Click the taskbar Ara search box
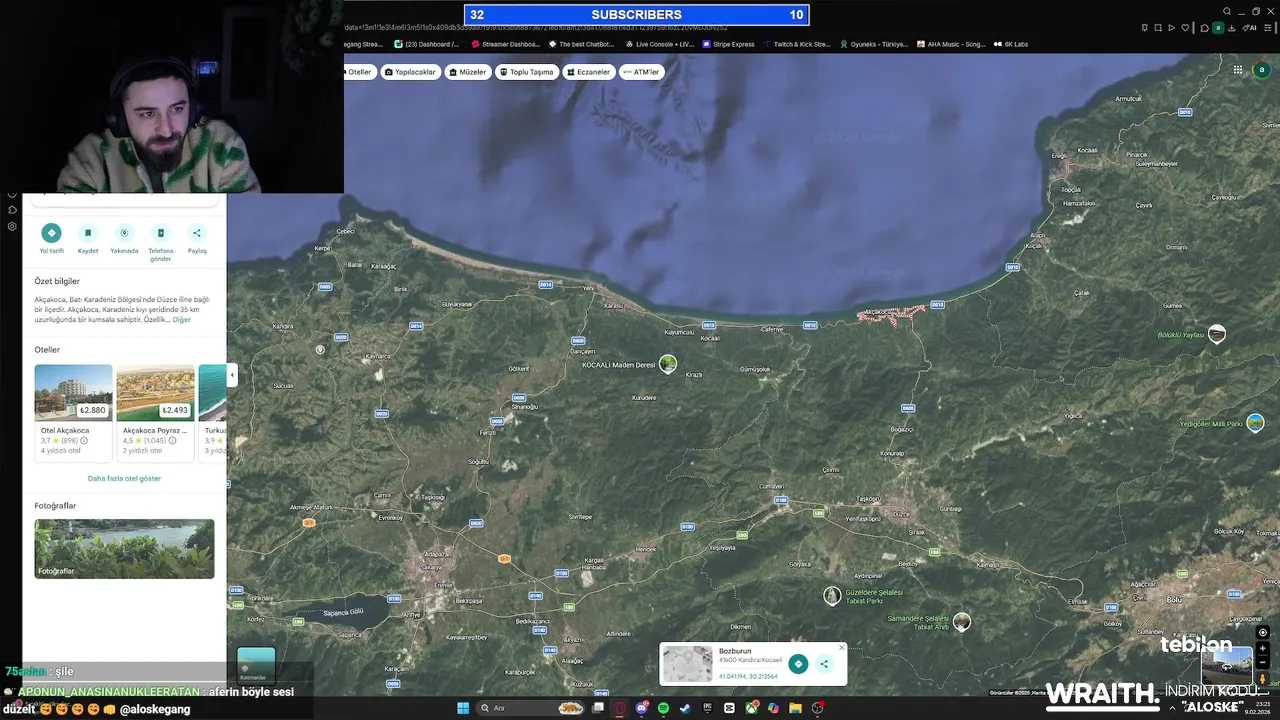The image size is (1280, 720). click(530, 708)
